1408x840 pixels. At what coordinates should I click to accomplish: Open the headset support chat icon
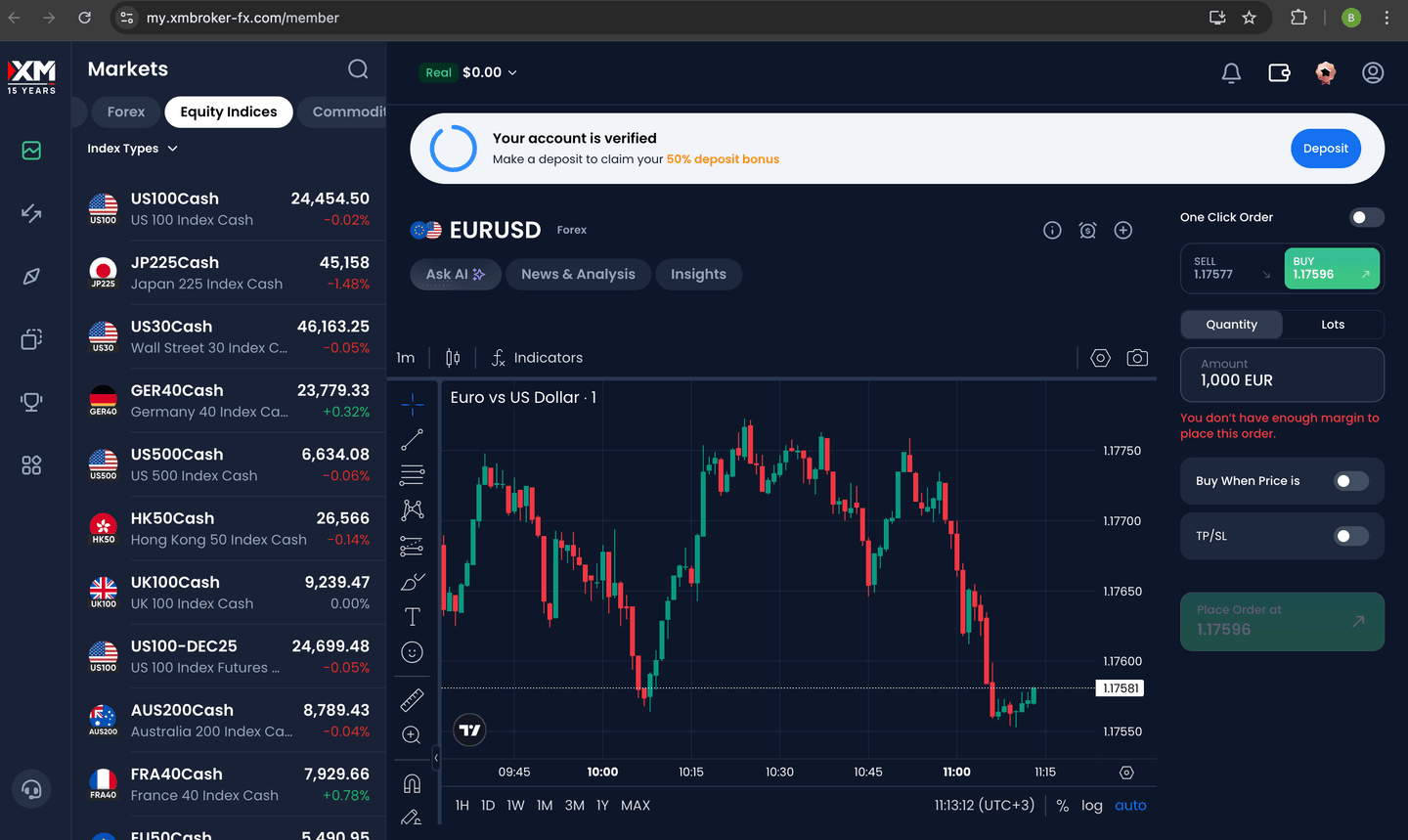(x=31, y=789)
